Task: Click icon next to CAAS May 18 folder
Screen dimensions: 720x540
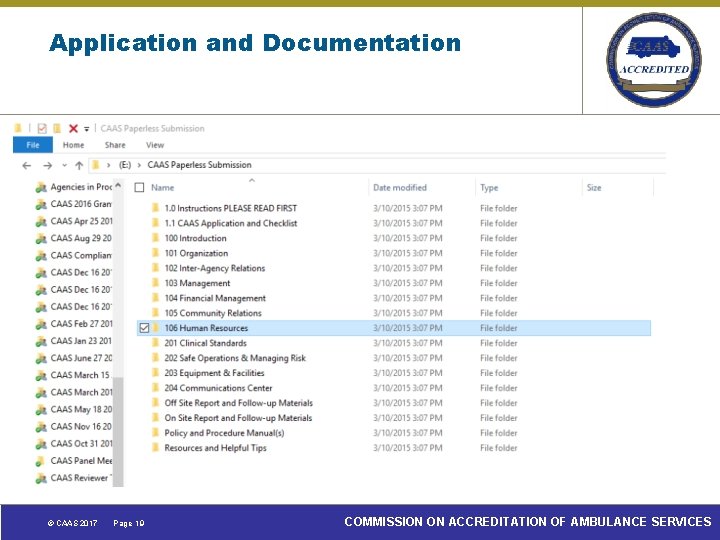Action: pos(41,410)
